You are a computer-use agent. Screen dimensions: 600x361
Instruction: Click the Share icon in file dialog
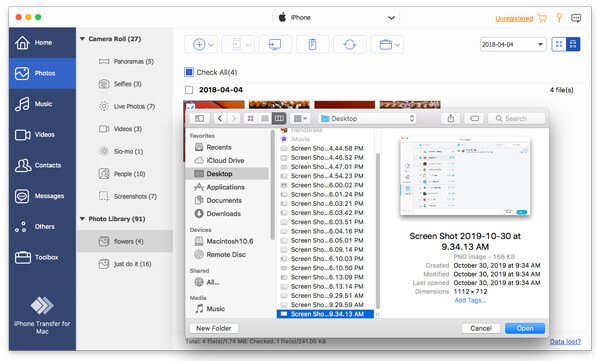pyautogui.click(x=451, y=118)
